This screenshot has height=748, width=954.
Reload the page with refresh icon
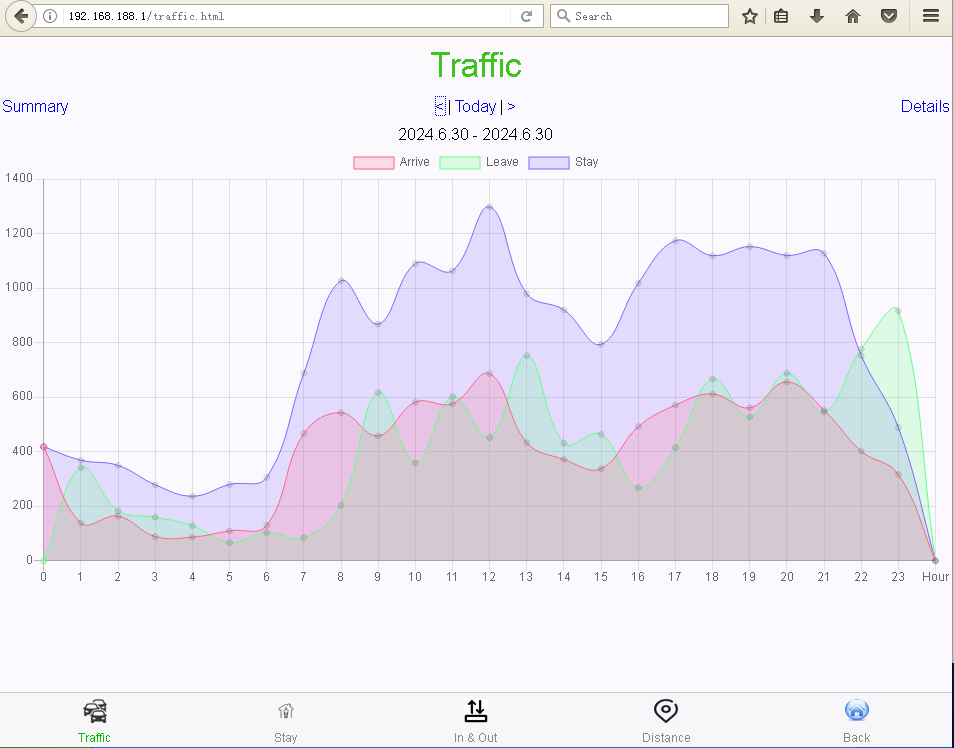[x=526, y=16]
